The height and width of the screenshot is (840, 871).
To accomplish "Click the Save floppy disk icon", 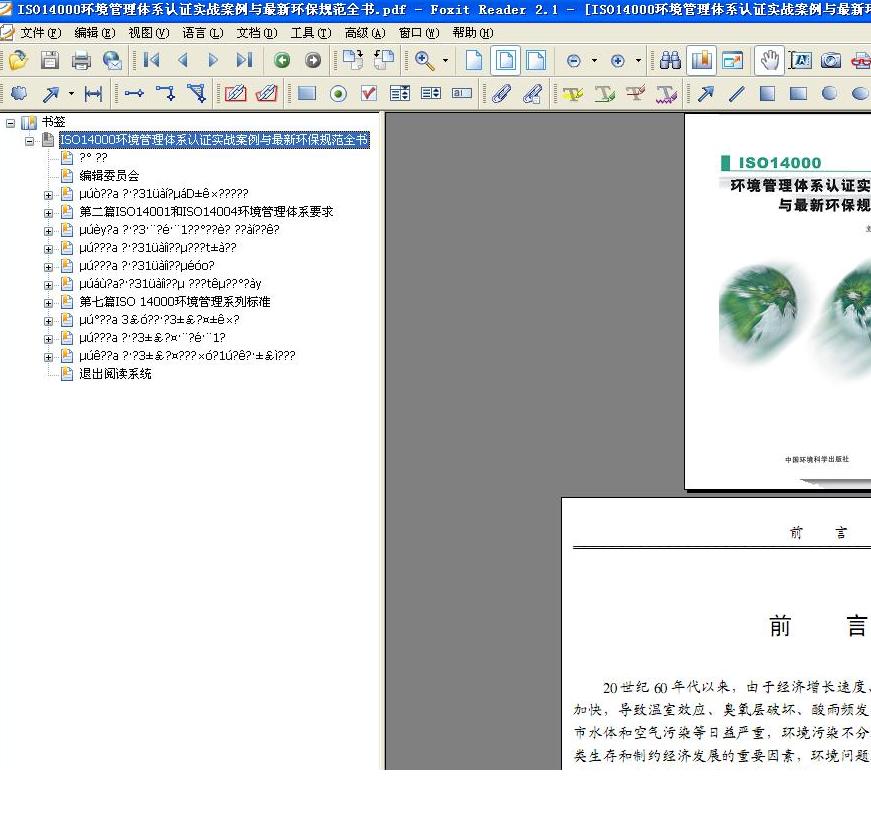I will (50, 60).
